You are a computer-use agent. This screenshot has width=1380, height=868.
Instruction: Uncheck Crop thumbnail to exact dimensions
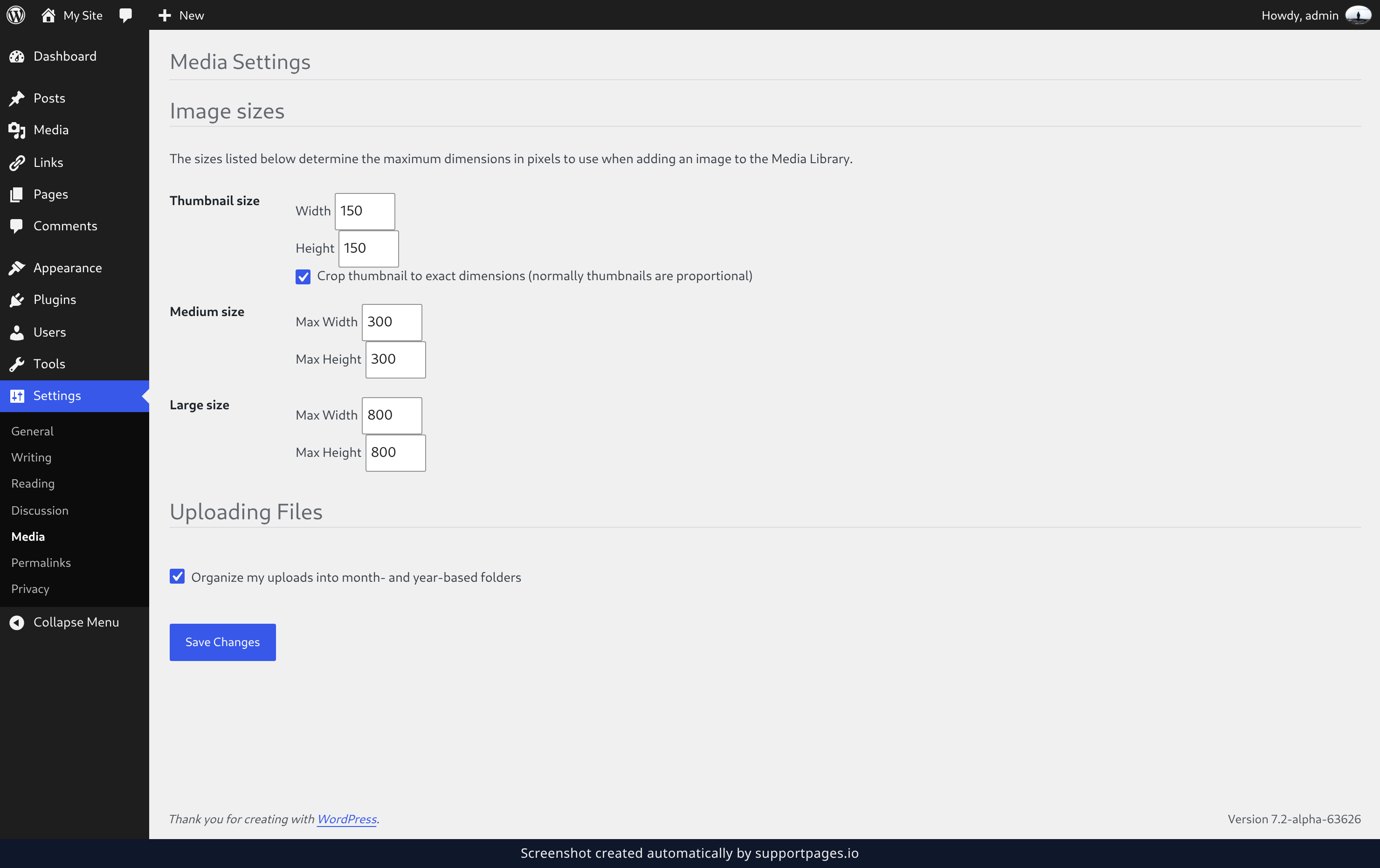click(303, 277)
